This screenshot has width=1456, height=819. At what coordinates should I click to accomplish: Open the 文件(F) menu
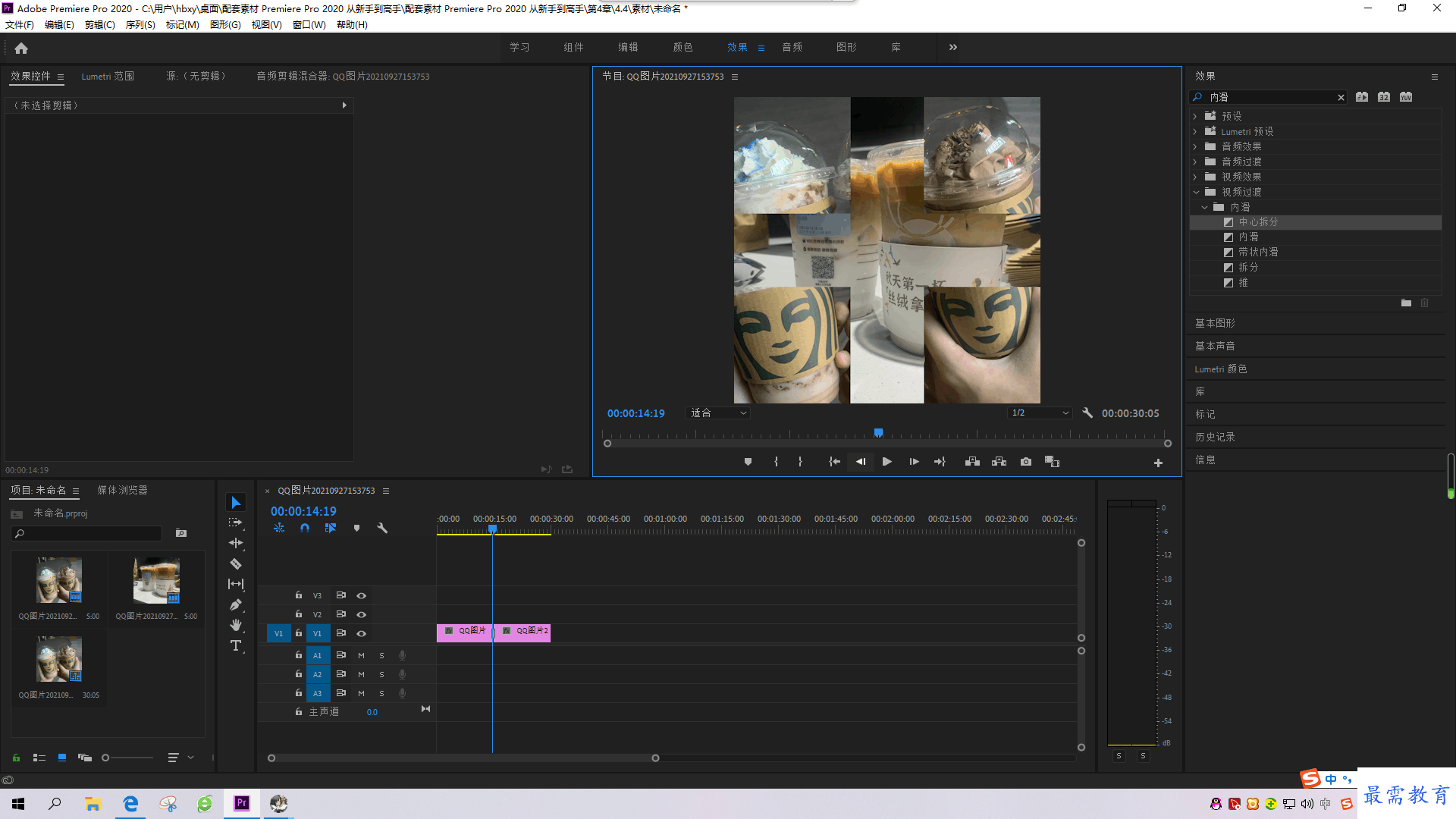pos(20,25)
